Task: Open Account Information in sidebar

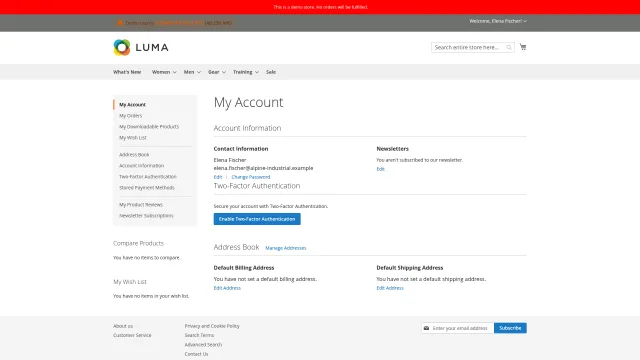Action: click(x=142, y=166)
